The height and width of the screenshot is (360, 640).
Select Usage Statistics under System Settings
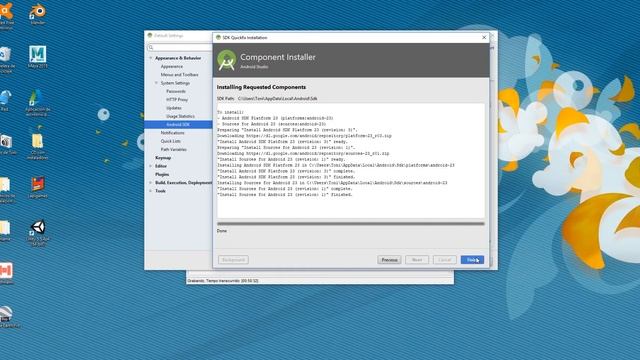coord(180,116)
